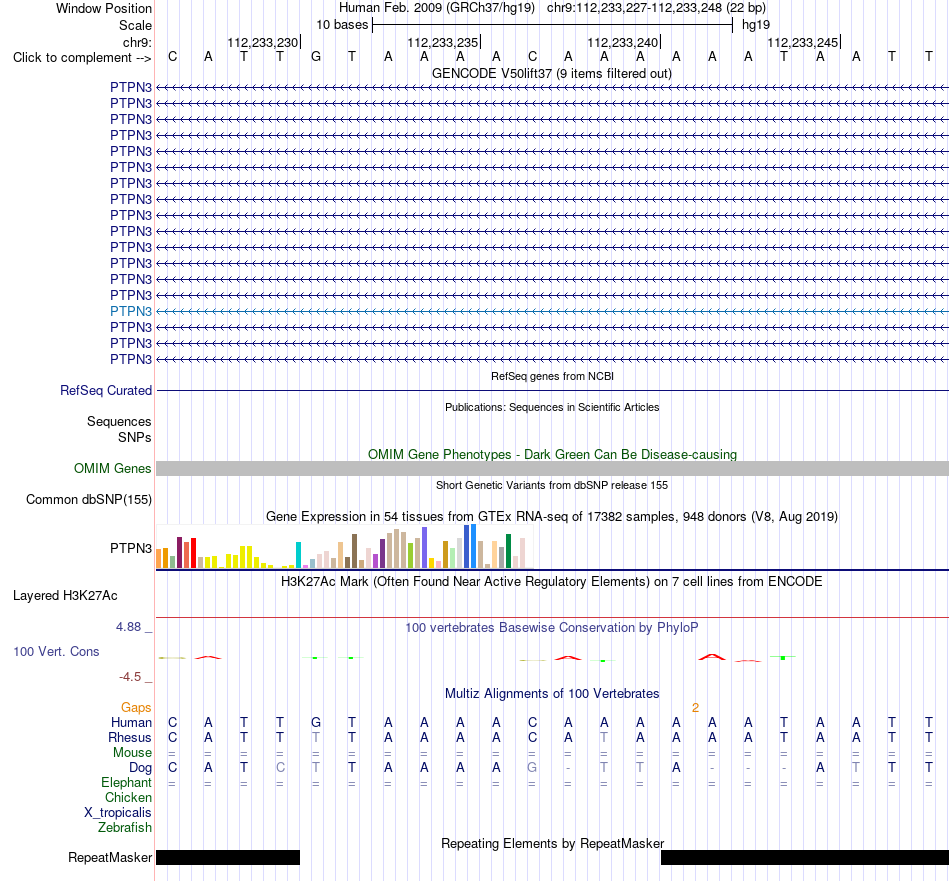Screen dimensions: 950x881
Task: Open the OMIM Gene Phenotypes track title
Action: (x=552, y=454)
